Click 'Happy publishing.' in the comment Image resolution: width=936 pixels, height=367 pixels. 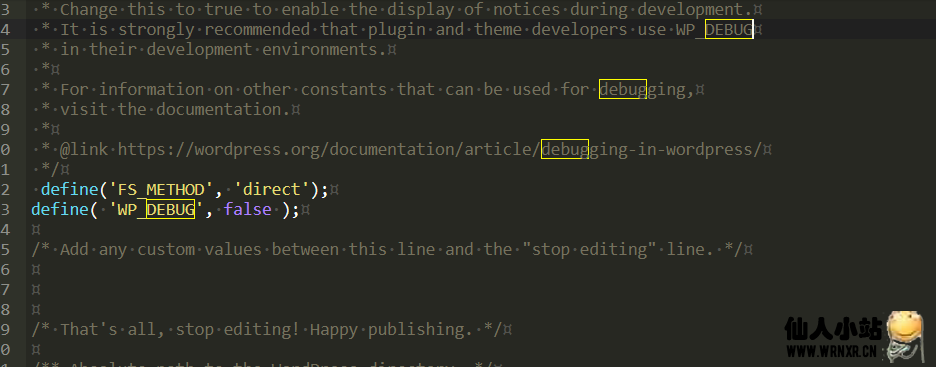(x=392, y=329)
